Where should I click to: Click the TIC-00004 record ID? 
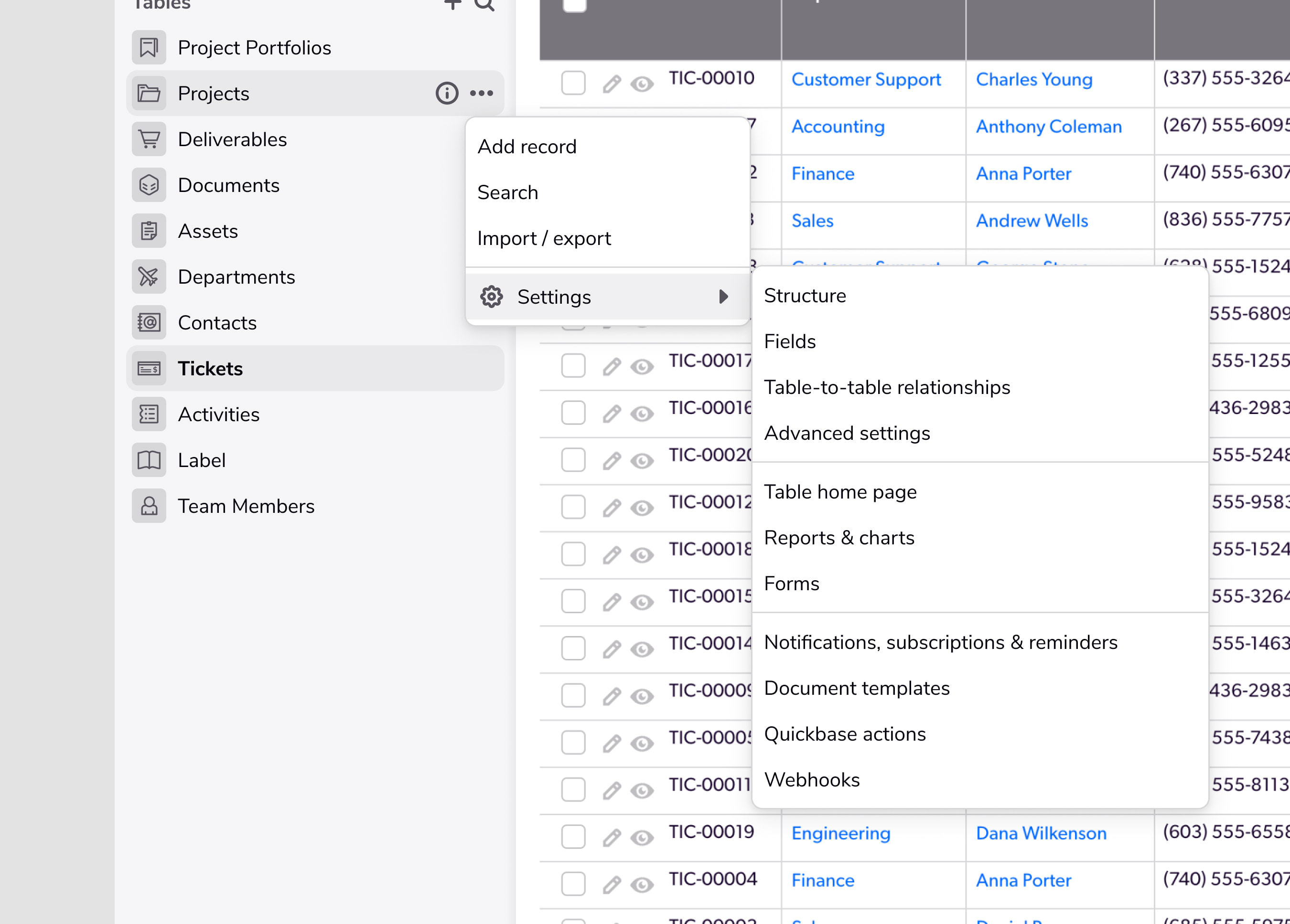[x=713, y=879]
